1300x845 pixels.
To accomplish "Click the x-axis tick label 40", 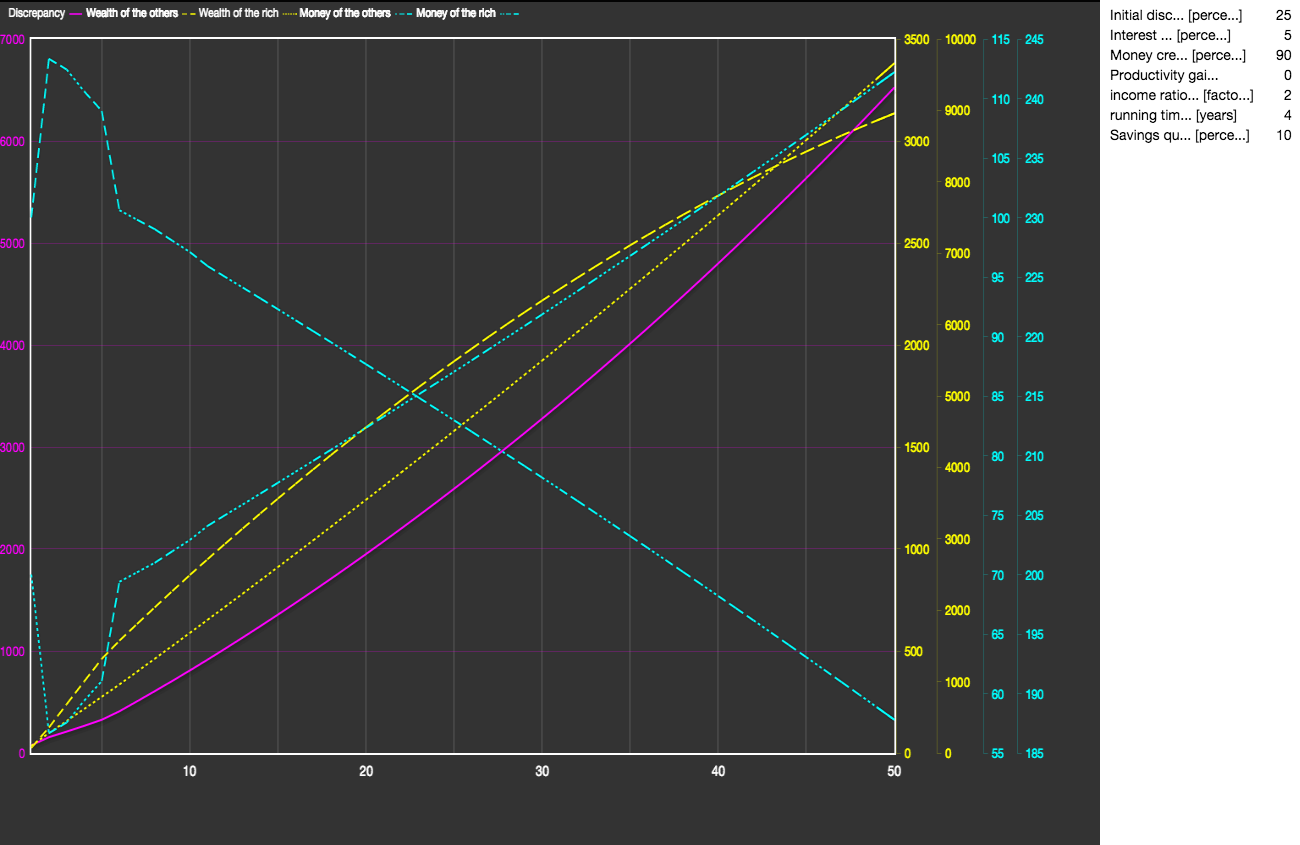I will [718, 771].
